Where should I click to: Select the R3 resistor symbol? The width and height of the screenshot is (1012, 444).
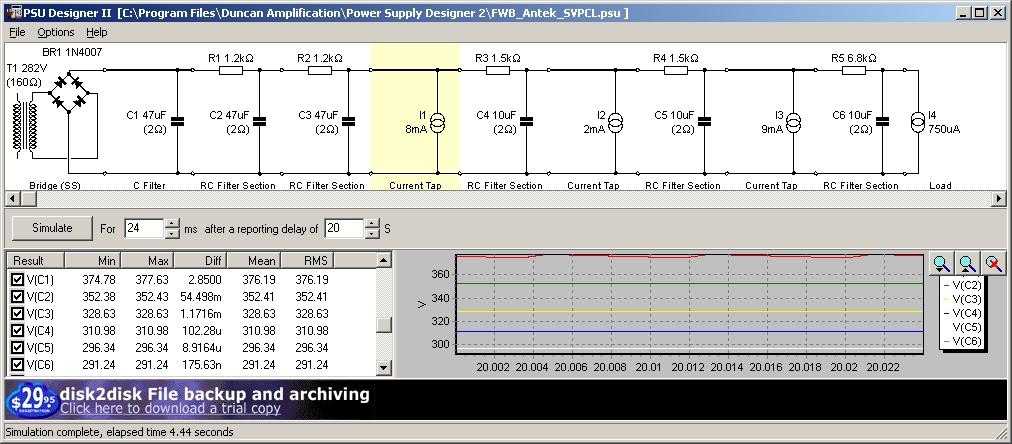pyautogui.click(x=498, y=70)
